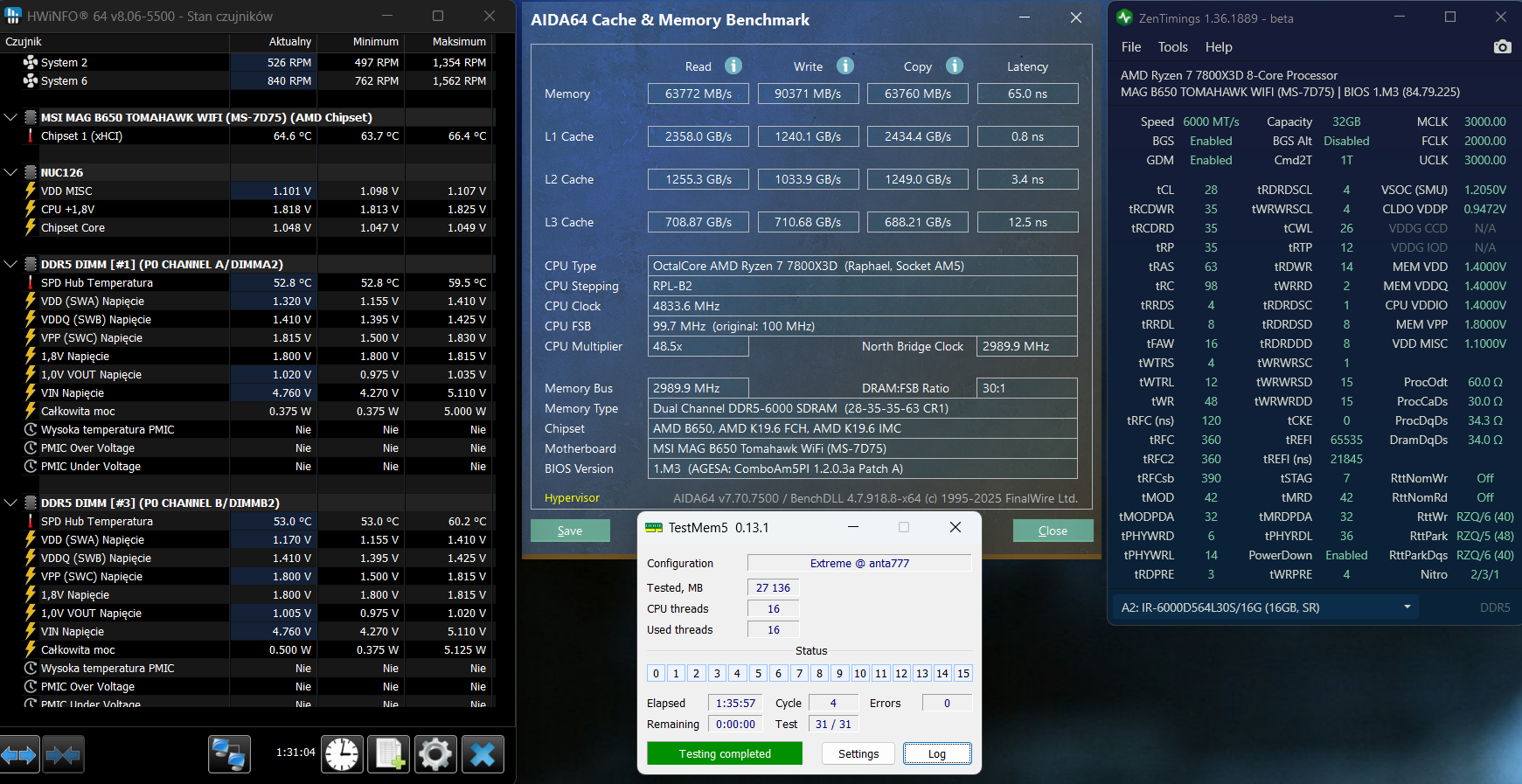Click the info icon beside Write column

point(844,66)
